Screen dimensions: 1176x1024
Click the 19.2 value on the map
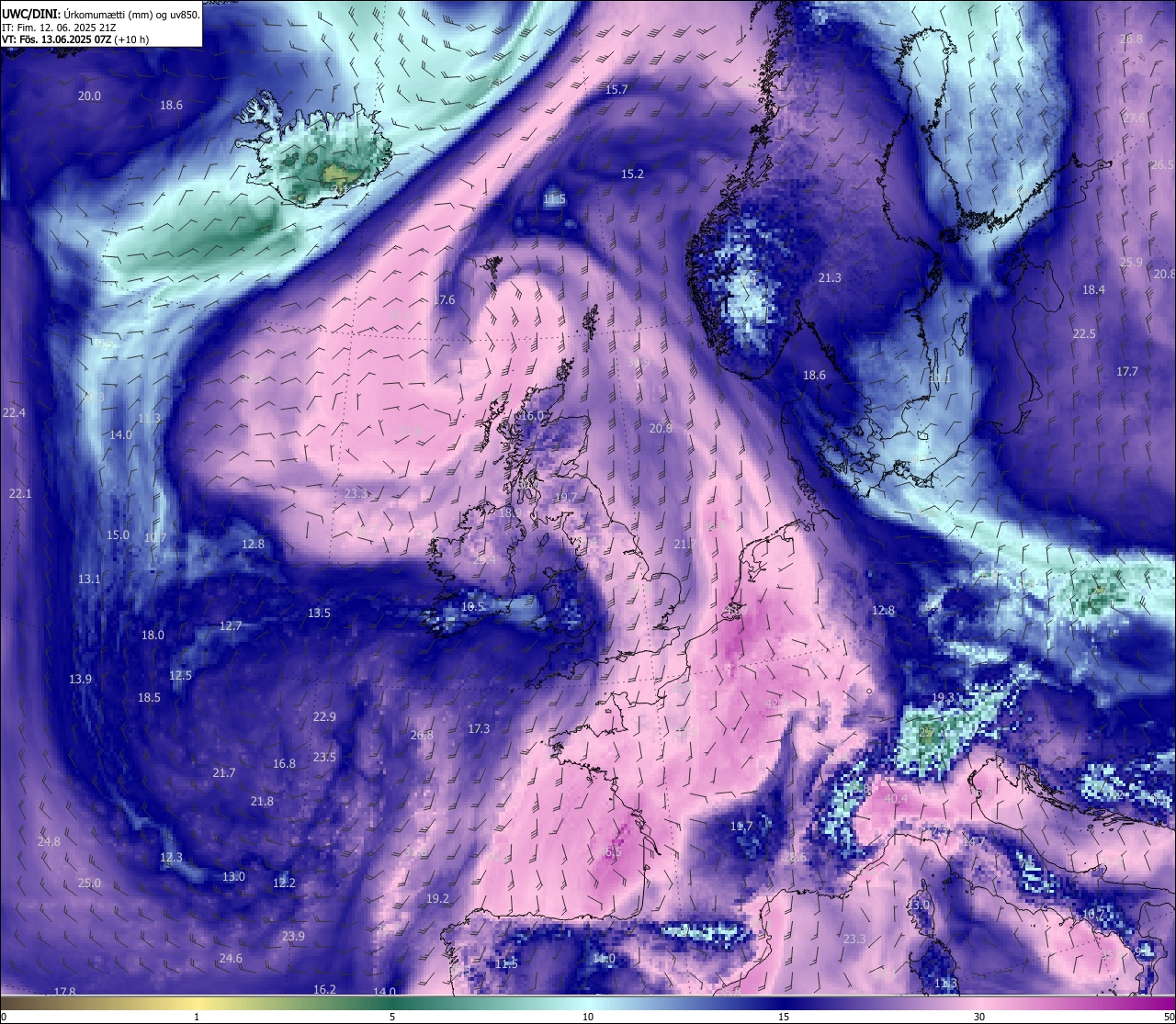coord(437,899)
